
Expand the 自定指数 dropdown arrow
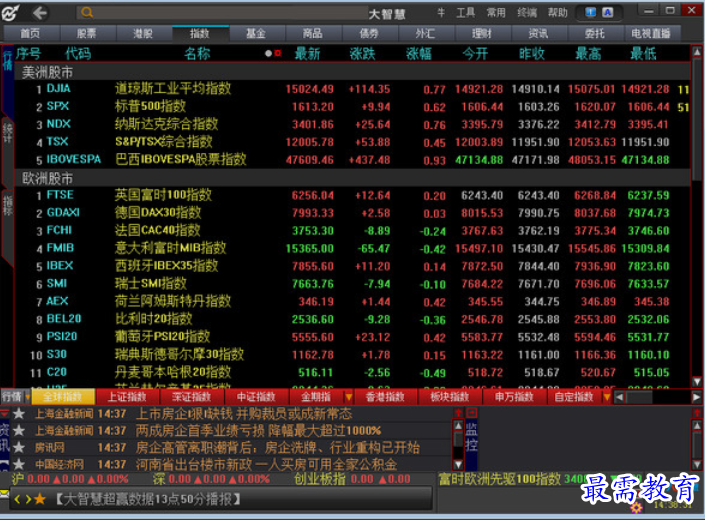(607, 397)
